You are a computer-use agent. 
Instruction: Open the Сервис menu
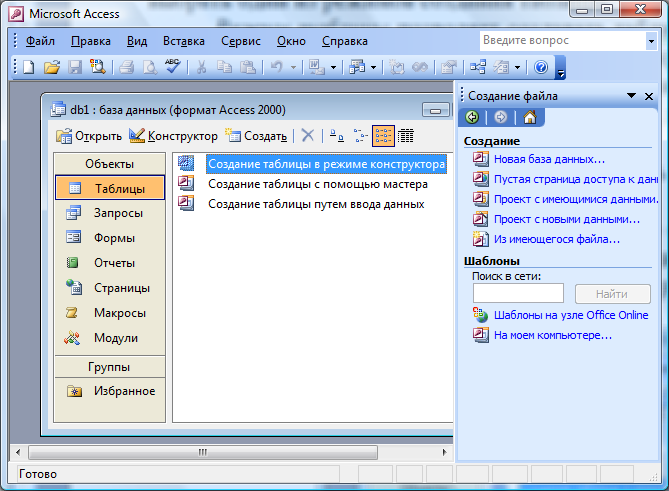click(241, 41)
